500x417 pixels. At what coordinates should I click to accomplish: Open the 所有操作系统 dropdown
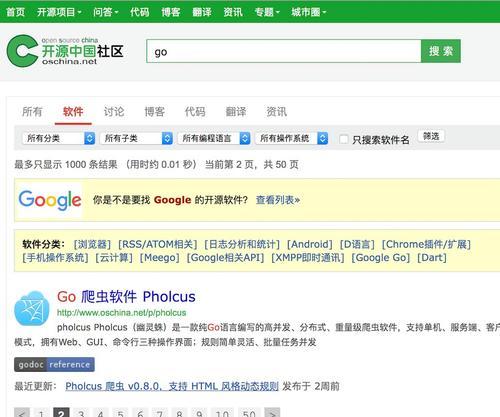point(292,138)
